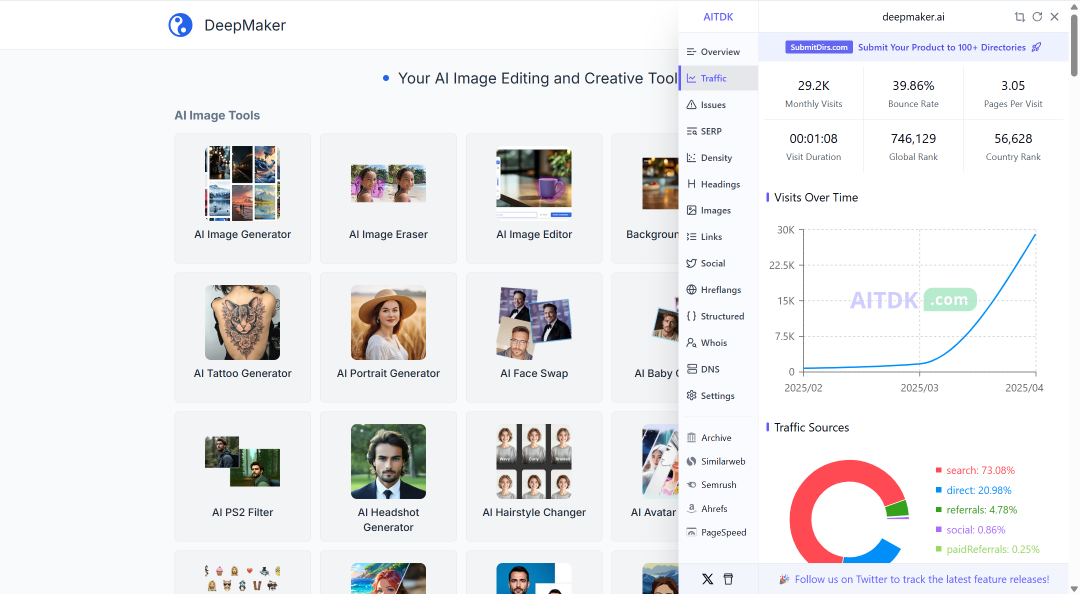Click the Social bird icon
This screenshot has width=1080, height=594.
pos(692,263)
